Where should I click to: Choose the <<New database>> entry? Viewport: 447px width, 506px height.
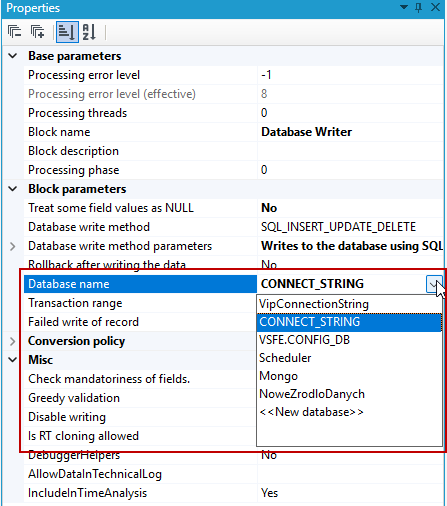pyautogui.click(x=349, y=412)
